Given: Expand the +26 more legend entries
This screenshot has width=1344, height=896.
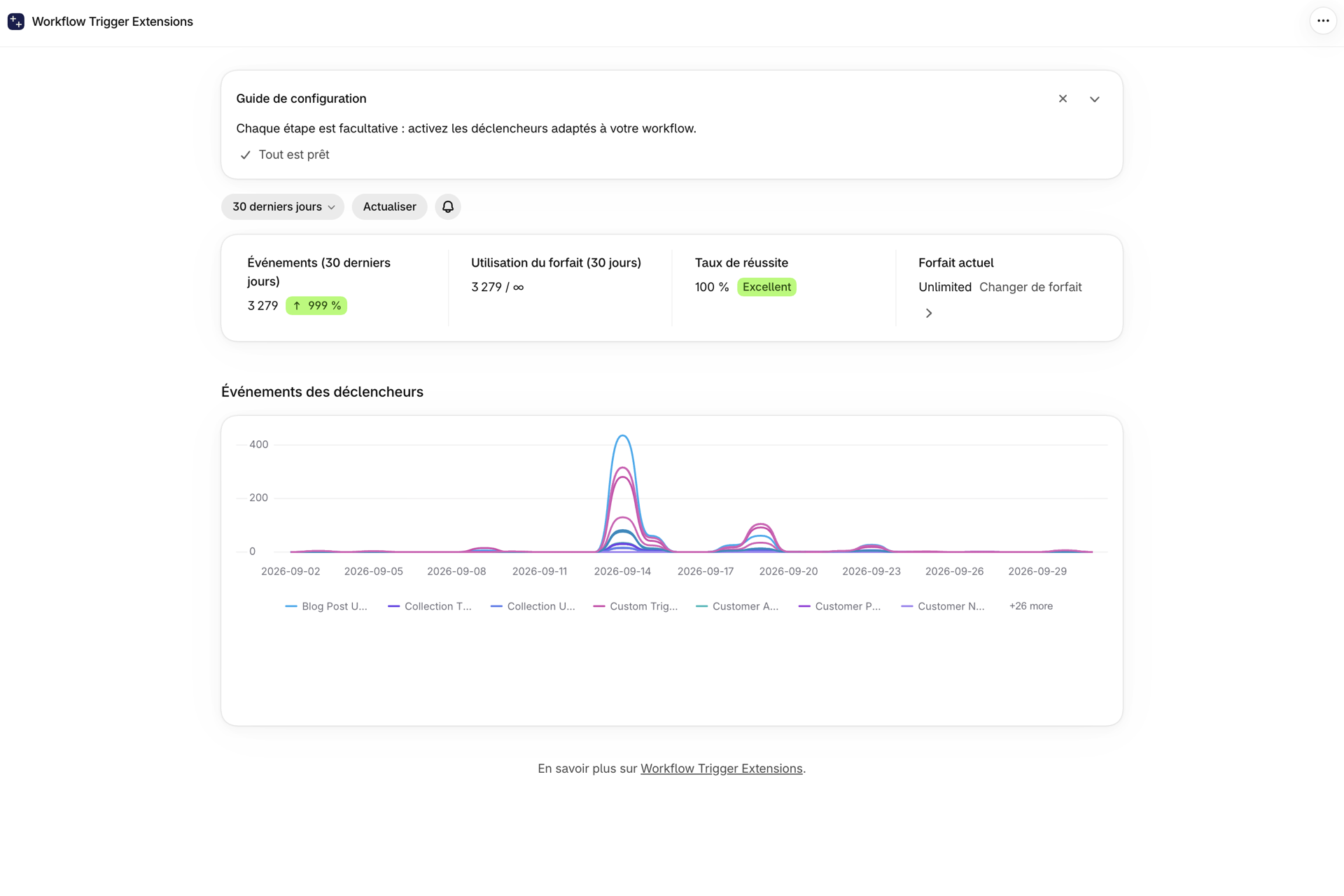Looking at the screenshot, I should pos(1030,606).
